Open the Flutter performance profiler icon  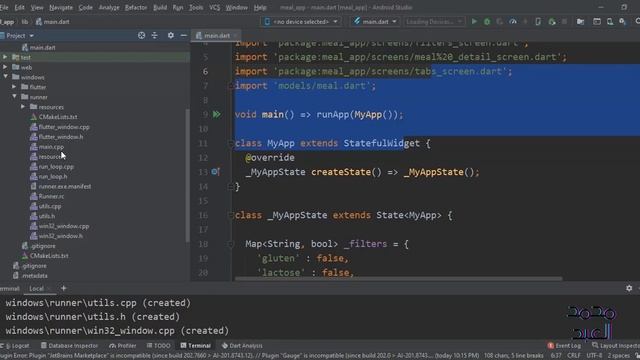click(513, 21)
